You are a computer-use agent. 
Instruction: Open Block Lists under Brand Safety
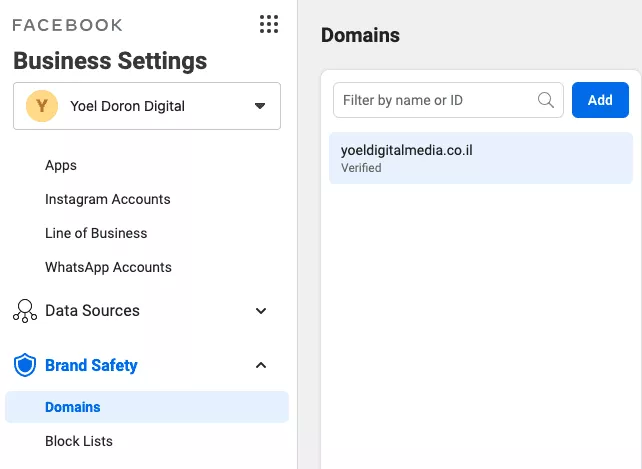click(79, 441)
